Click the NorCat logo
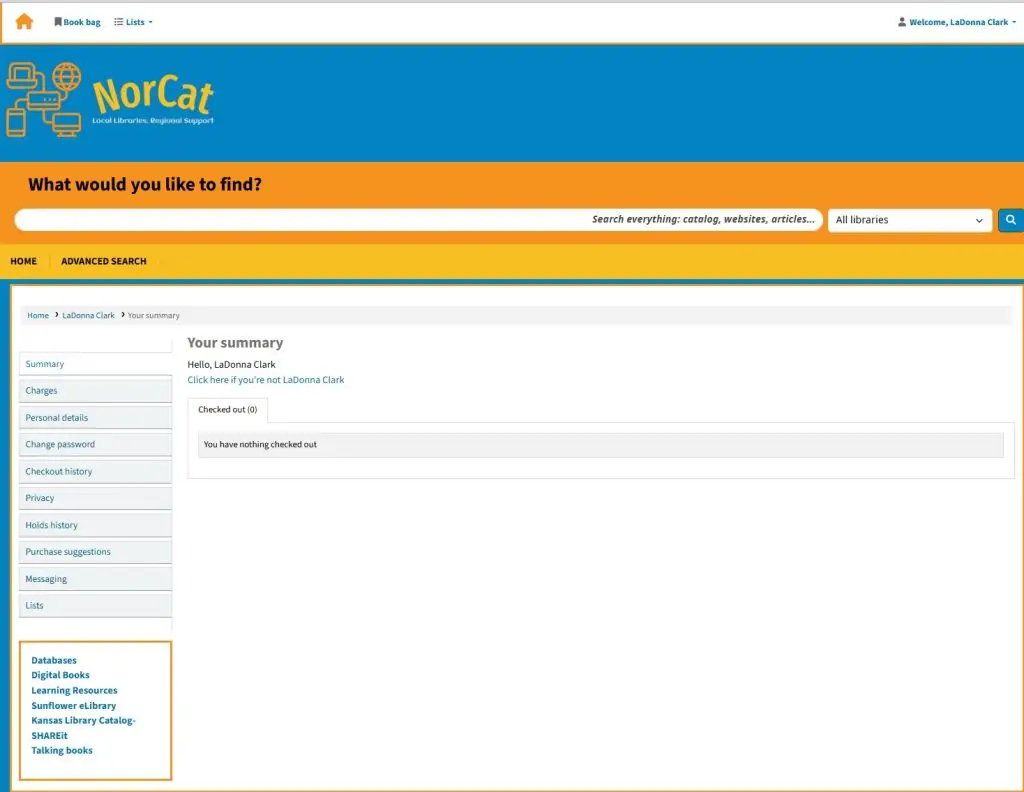Screen dimensions: 1024x792 coord(110,99)
